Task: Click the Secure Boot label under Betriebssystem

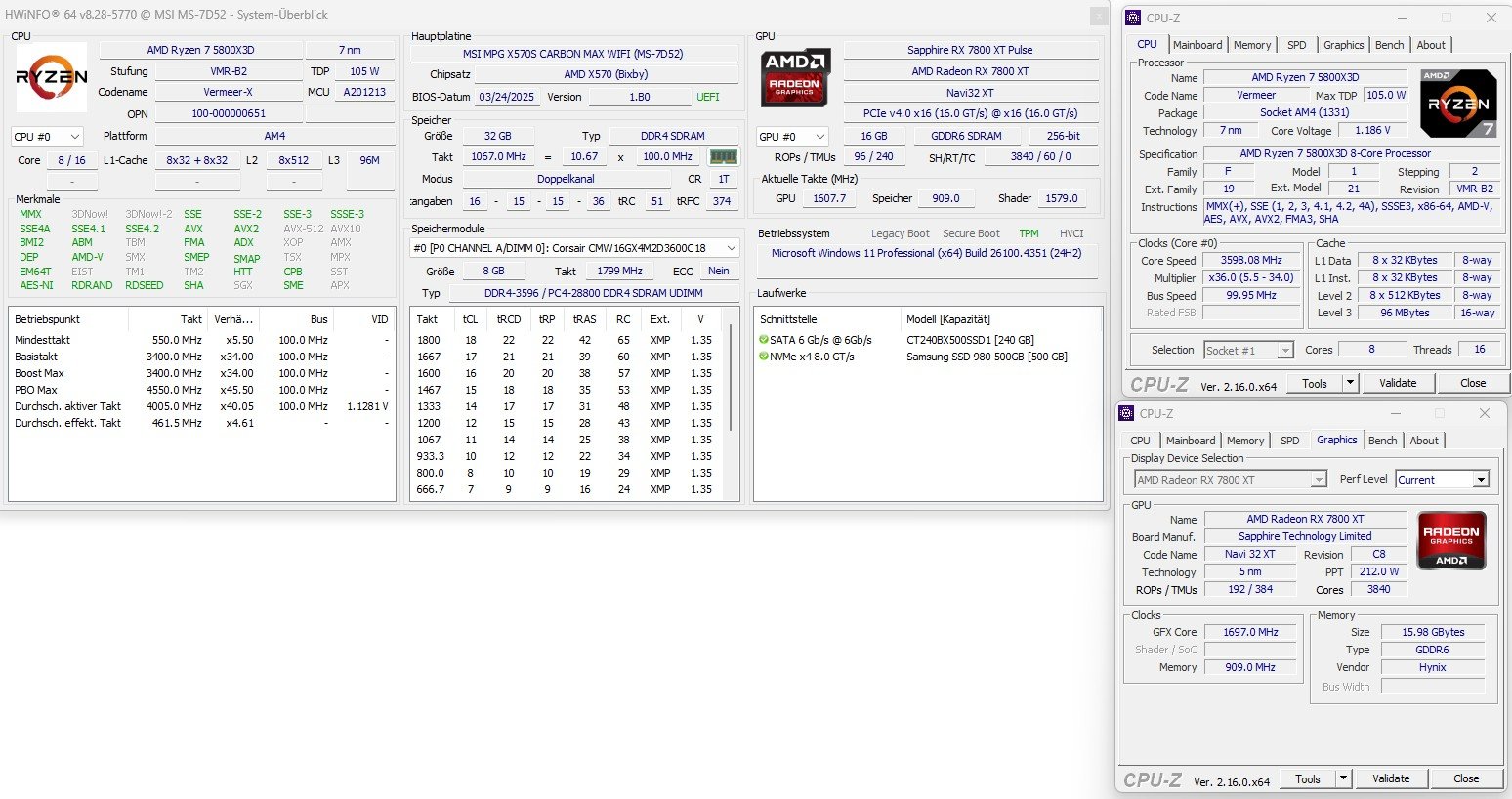Action: click(x=971, y=233)
